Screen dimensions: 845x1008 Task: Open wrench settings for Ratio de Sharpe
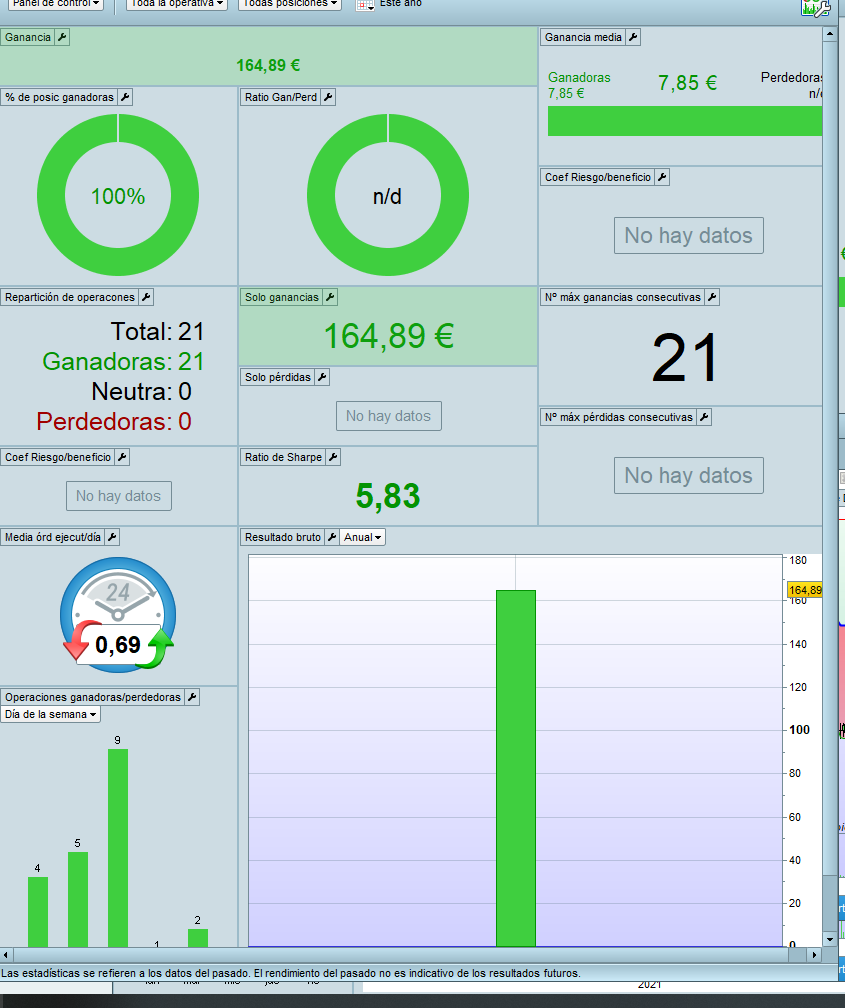333,457
